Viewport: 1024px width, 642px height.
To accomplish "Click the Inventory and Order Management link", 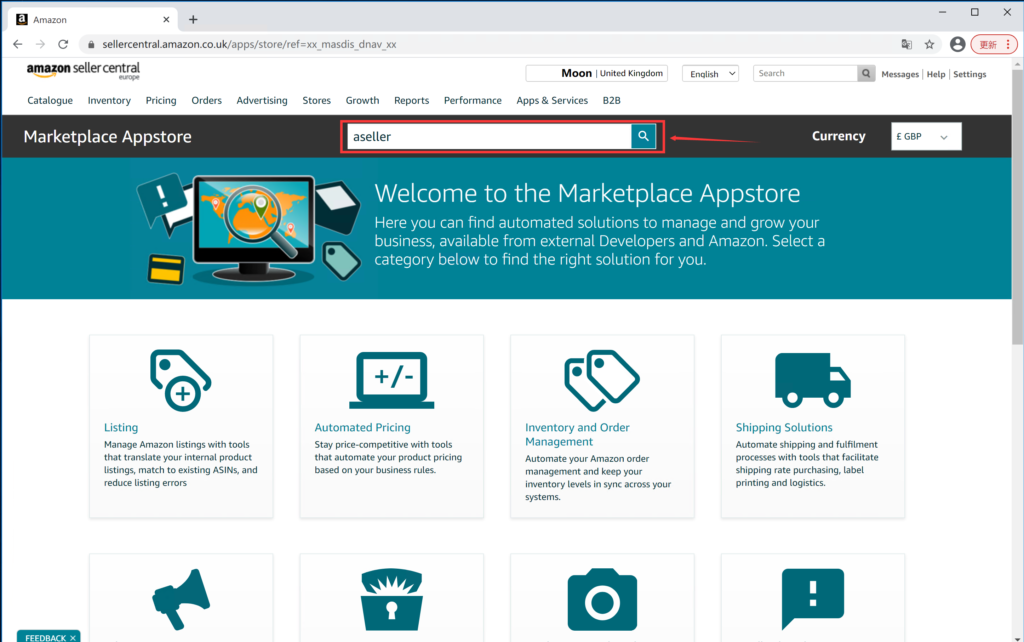I will tap(577, 434).
